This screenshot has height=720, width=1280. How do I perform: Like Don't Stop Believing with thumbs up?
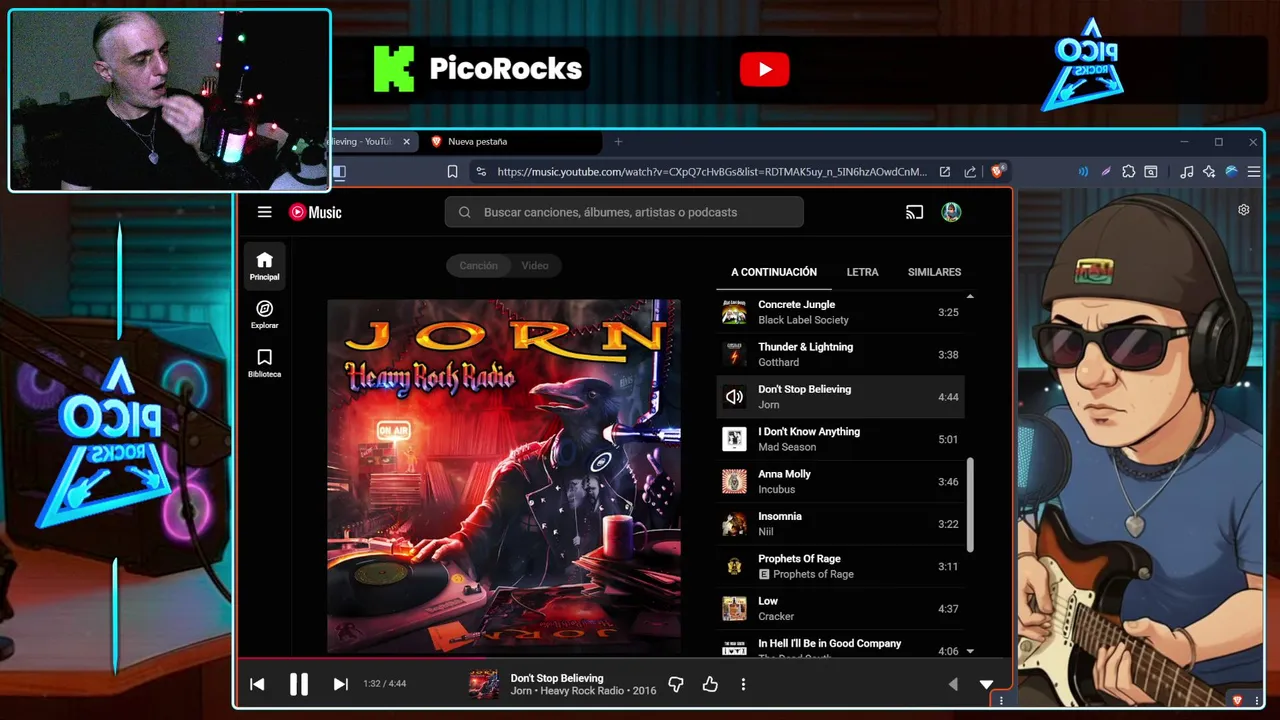(x=710, y=684)
